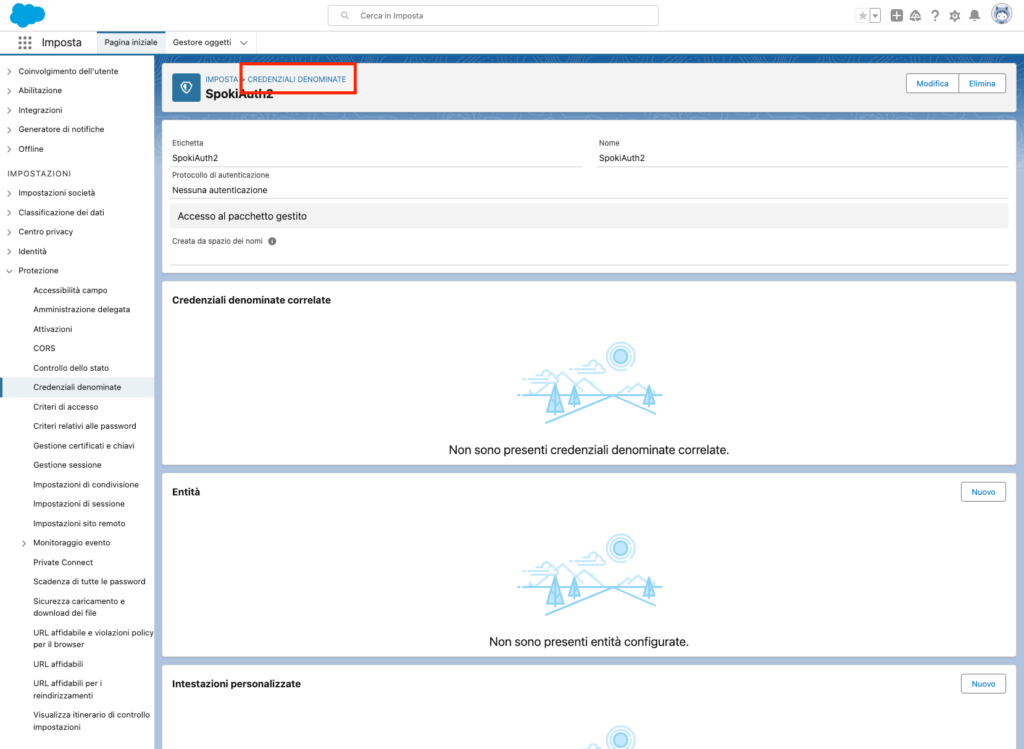Follow the Credenziali Denominate breadcrumb link
The width and height of the screenshot is (1024, 749).
pyautogui.click(x=297, y=78)
